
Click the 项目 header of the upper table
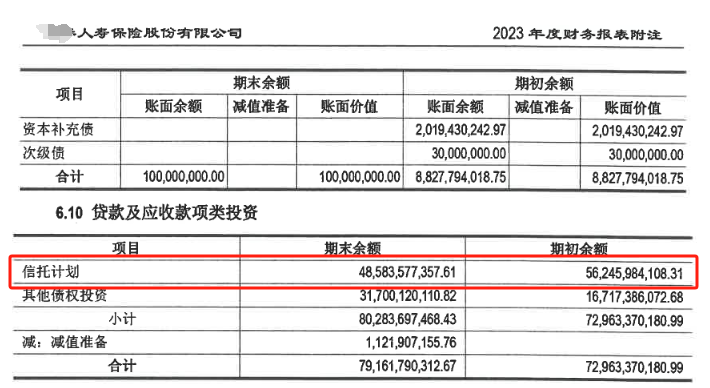70,95
